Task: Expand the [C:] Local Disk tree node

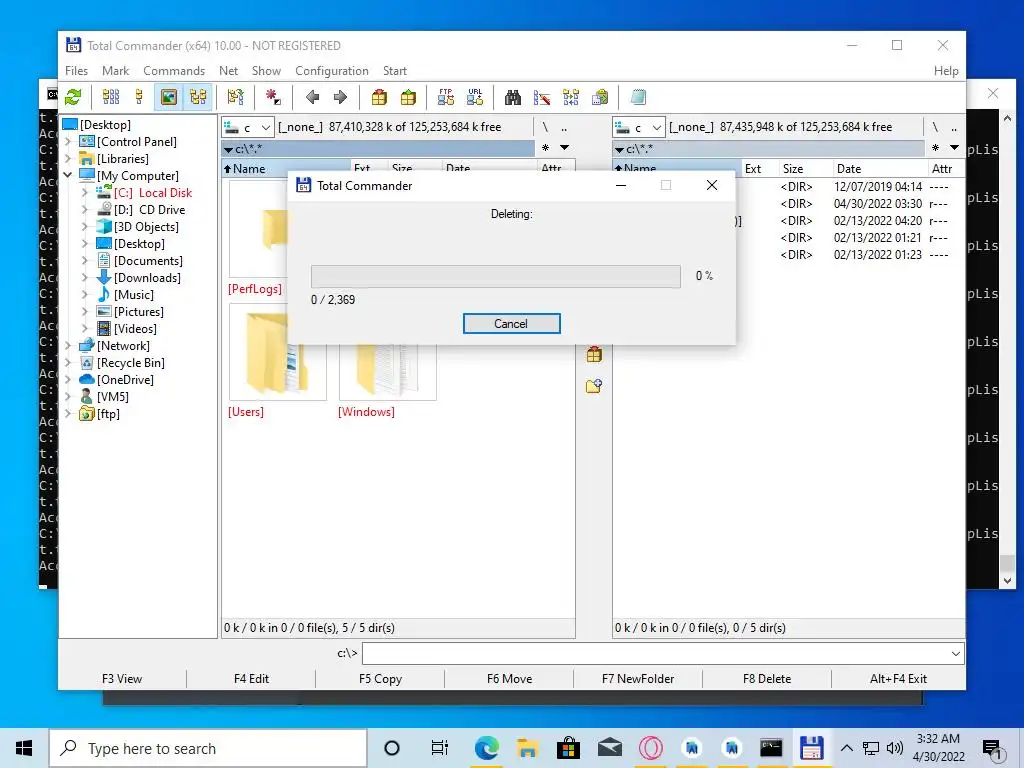Action: click(85, 193)
